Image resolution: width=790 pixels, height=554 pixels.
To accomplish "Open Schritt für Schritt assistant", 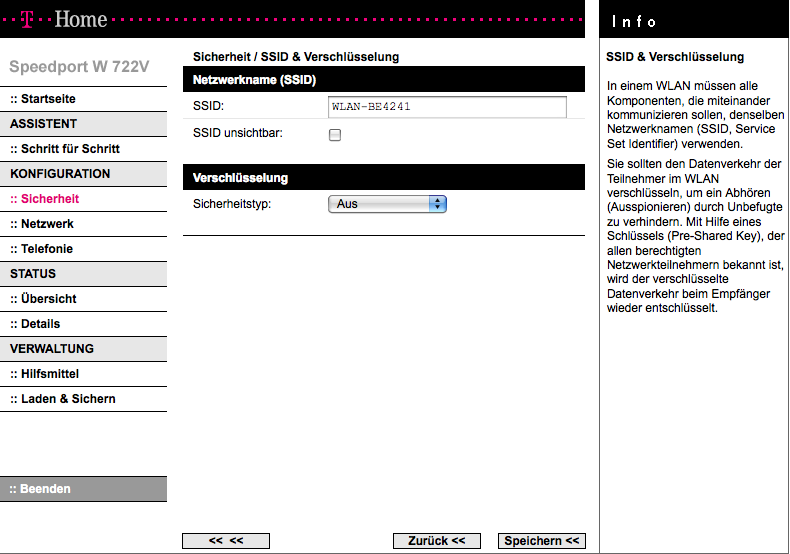I will tap(64, 149).
